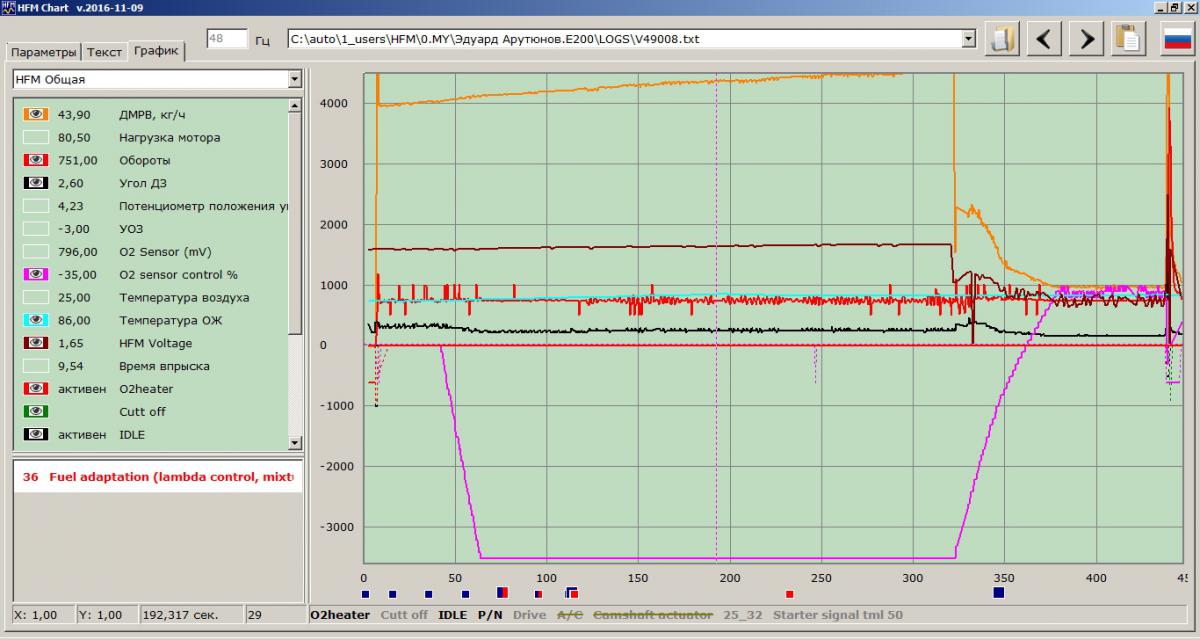1200x640 pixels.
Task: Click the Camshaft actuator status flag
Action: coord(653,615)
